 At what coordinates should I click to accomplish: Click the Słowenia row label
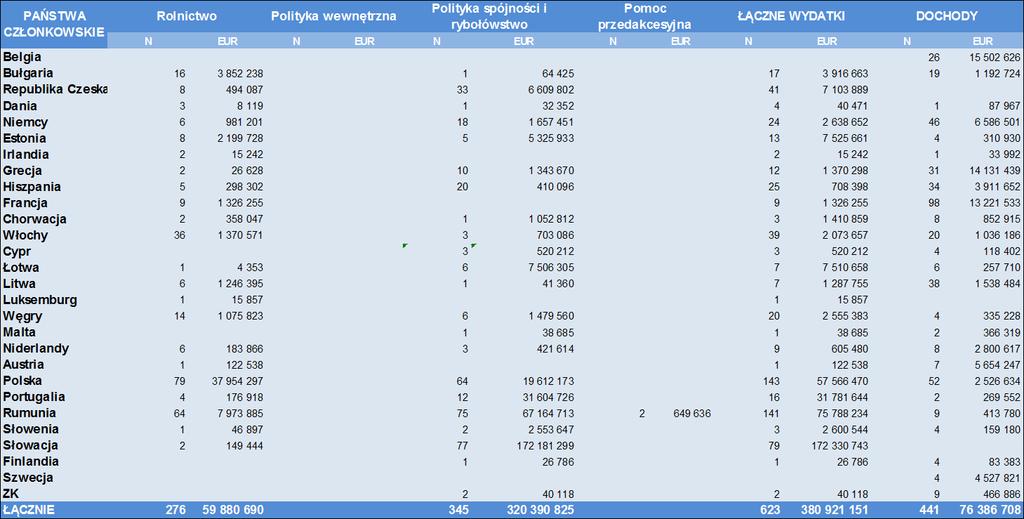31,429
